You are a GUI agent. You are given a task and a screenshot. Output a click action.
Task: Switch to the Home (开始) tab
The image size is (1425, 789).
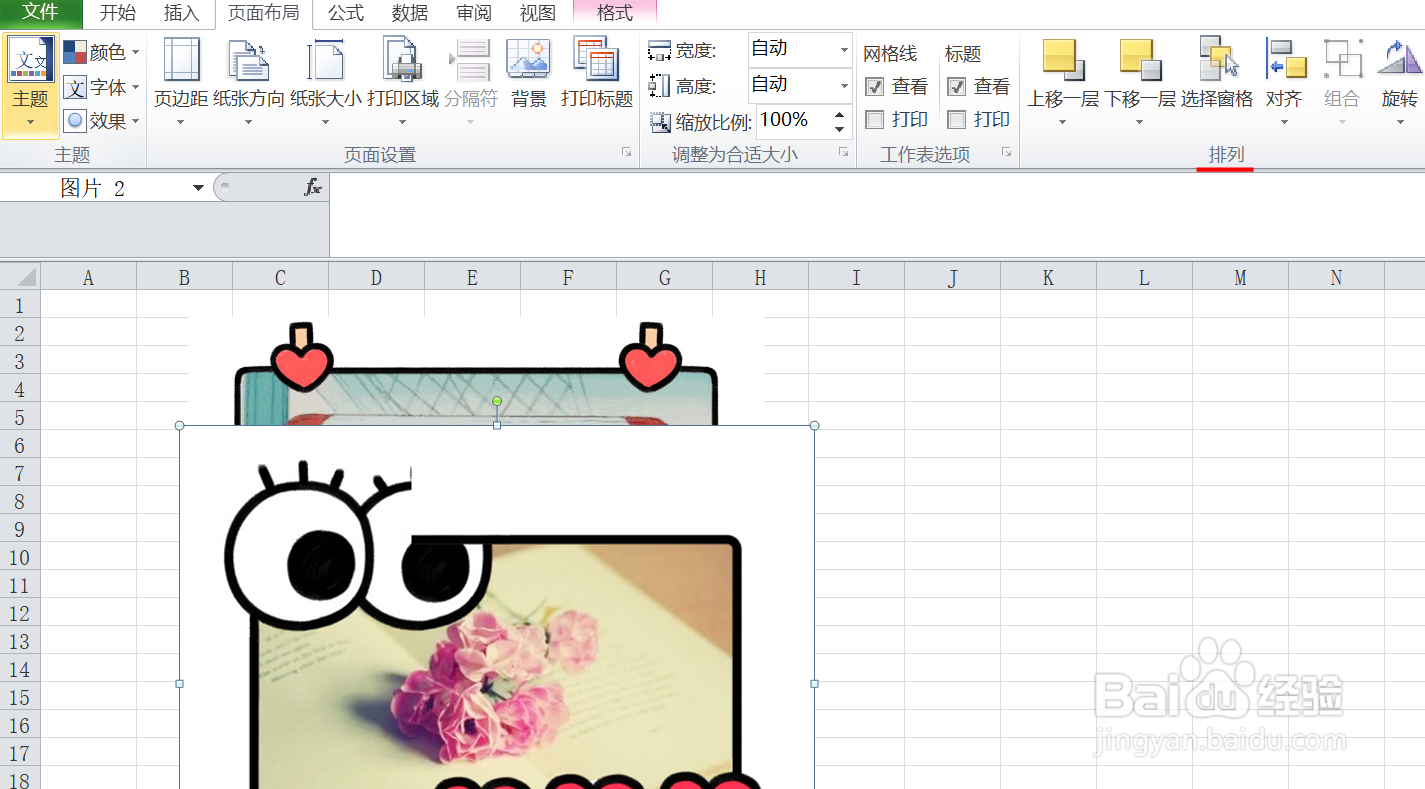(x=118, y=14)
